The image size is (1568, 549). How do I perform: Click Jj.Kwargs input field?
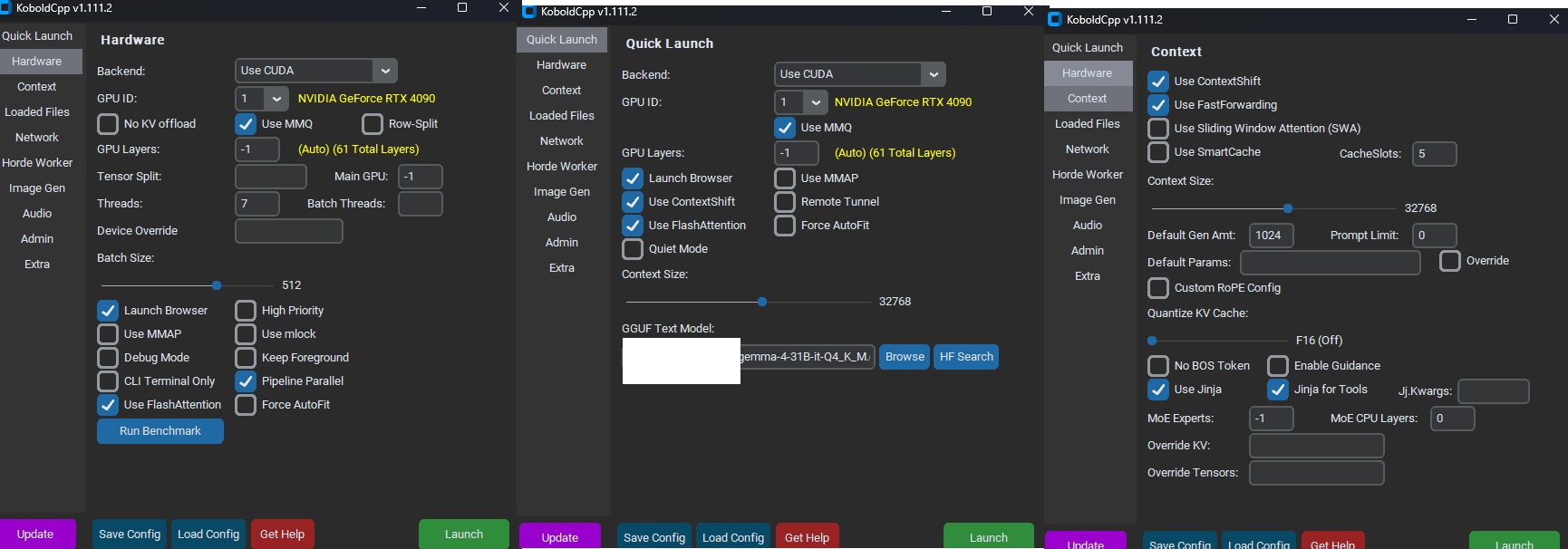pos(1494,390)
